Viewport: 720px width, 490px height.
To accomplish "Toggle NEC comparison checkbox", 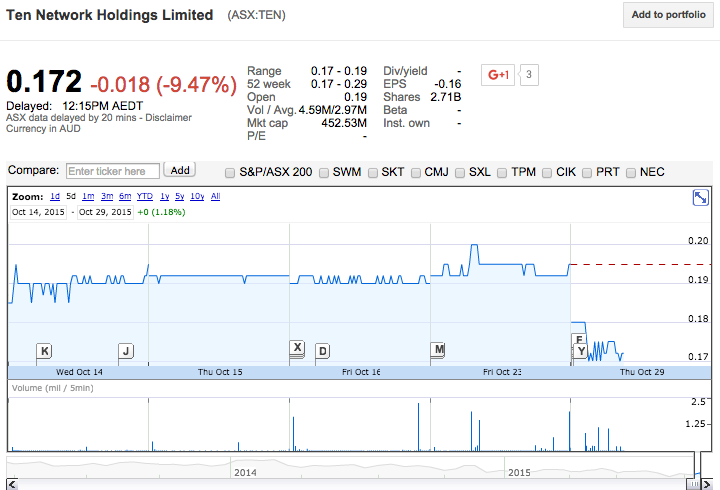I will (631, 173).
